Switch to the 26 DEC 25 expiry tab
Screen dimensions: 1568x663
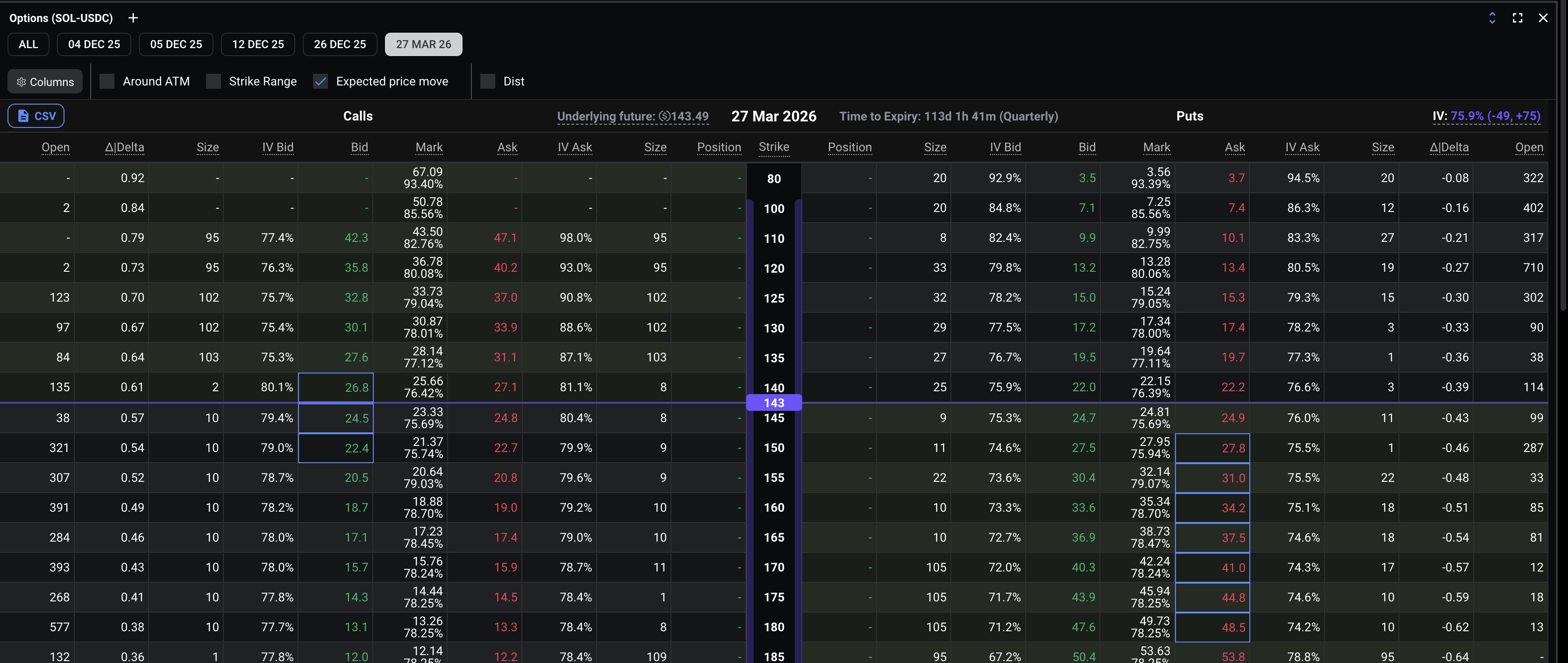pos(340,44)
